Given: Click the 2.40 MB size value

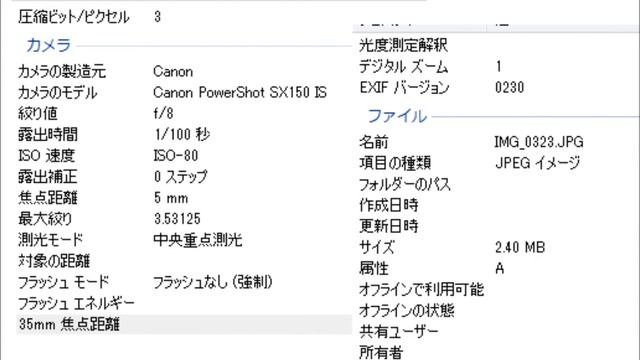Looking at the screenshot, I should pyautogui.click(x=520, y=247).
